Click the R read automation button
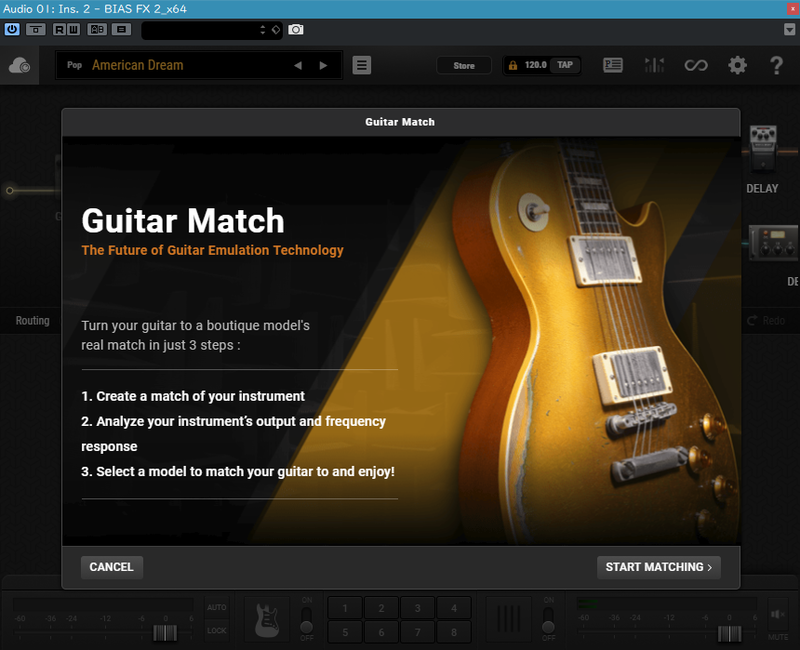Image resolution: width=800 pixels, height=650 pixels. (x=60, y=30)
